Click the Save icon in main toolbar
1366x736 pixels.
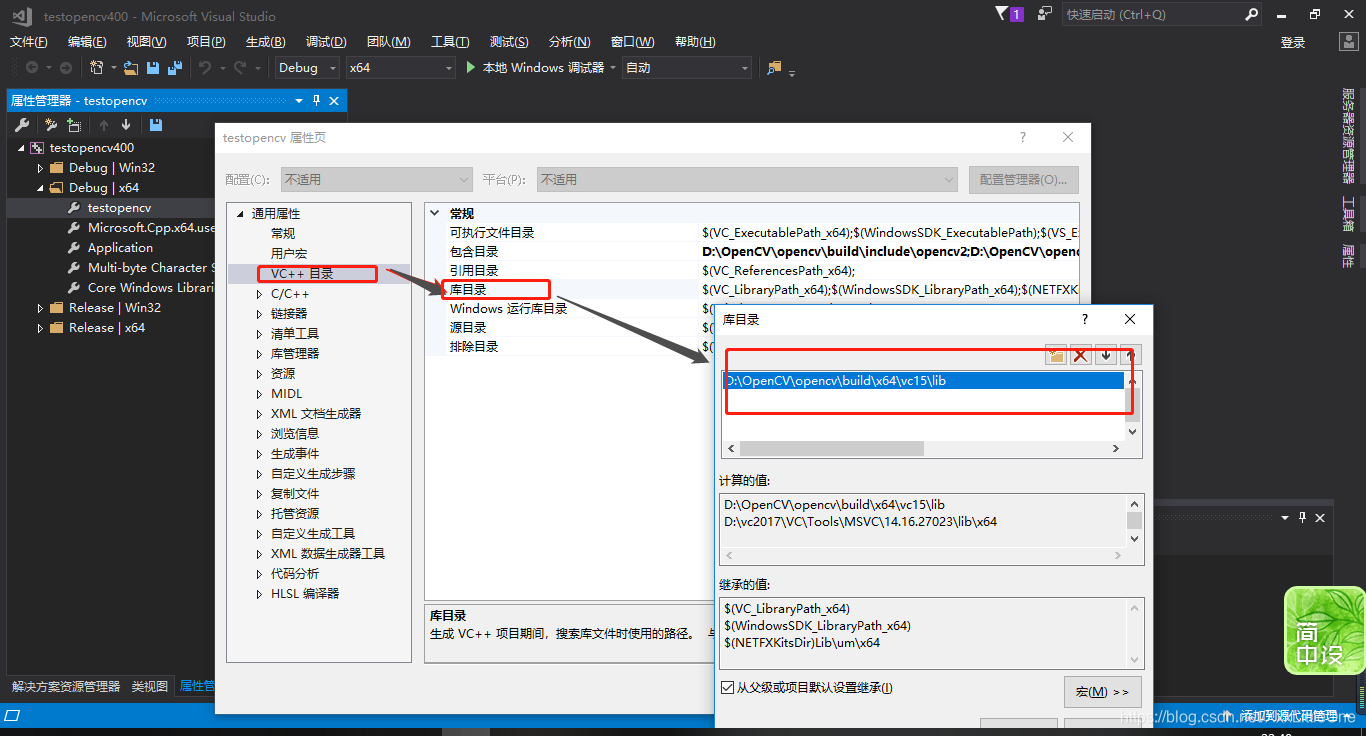pyautogui.click(x=153, y=68)
